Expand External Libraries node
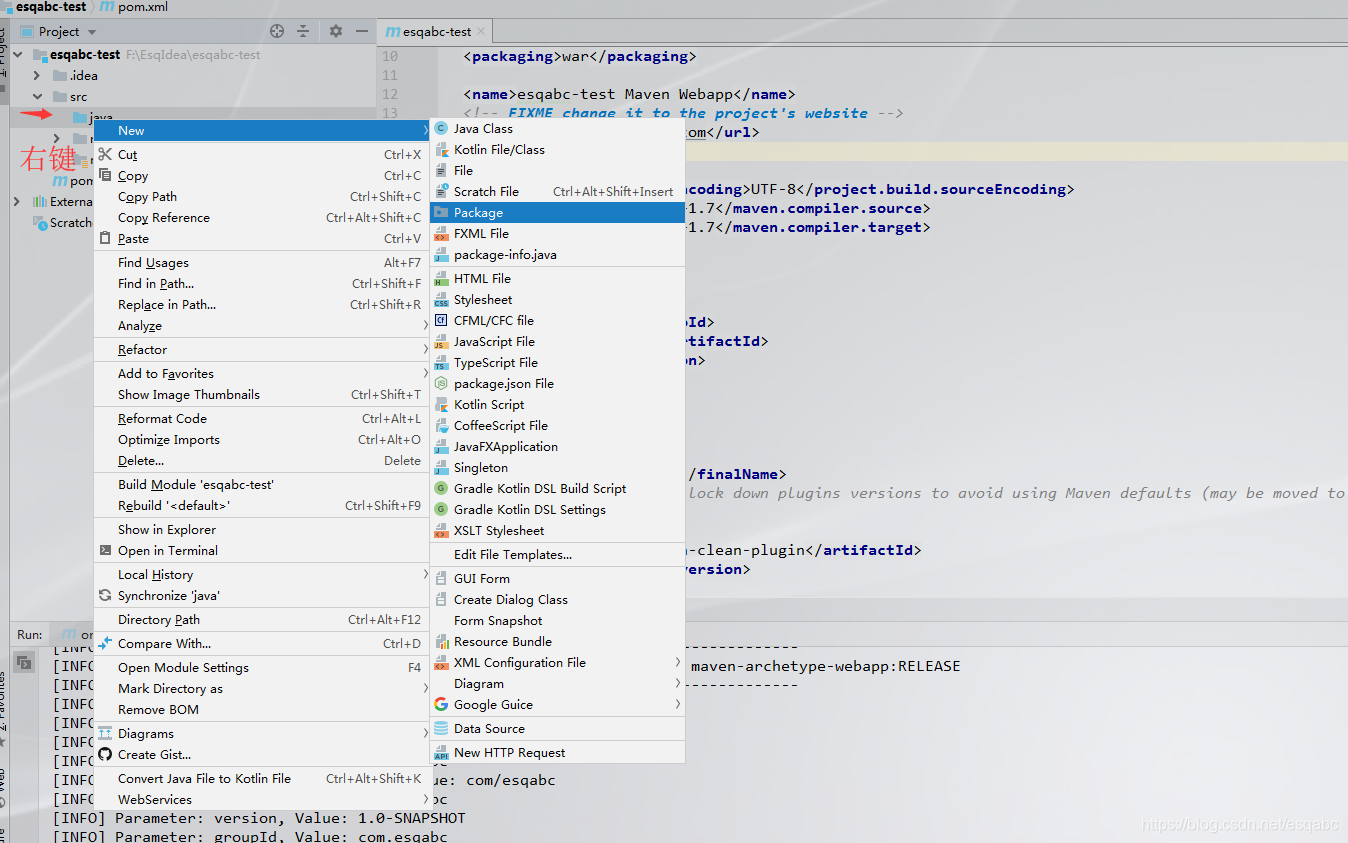The image size is (1348, 843). pos(17,202)
